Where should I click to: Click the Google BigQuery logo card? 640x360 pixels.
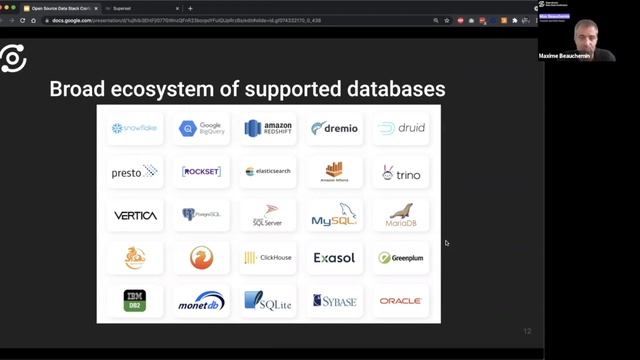(x=201, y=129)
